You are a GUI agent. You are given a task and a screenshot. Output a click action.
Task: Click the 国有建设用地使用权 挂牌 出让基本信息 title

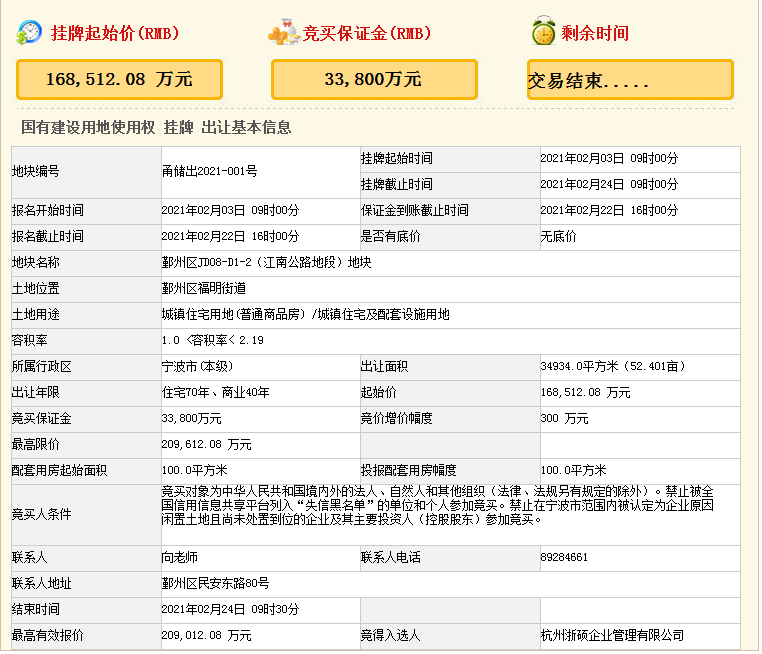tap(156, 127)
